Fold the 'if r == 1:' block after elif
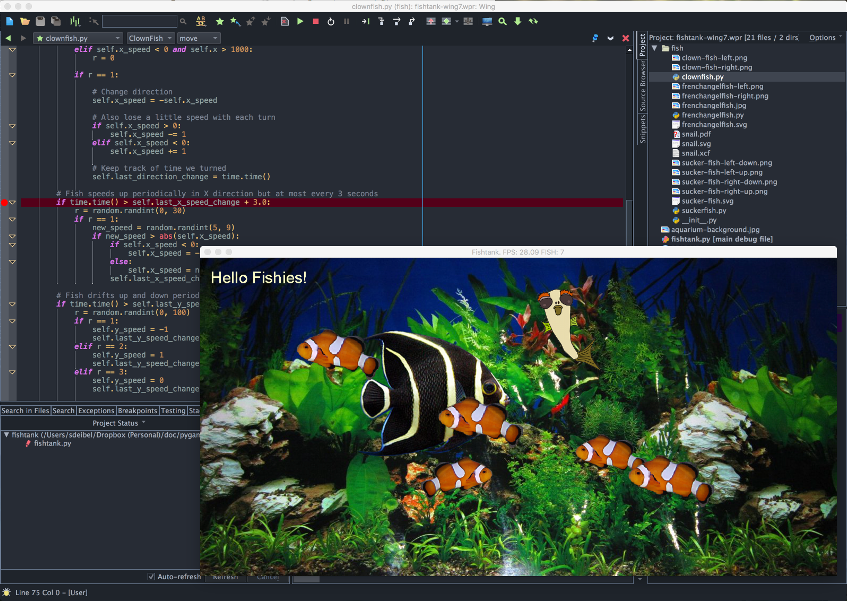The width and height of the screenshot is (847, 601). coord(12,75)
